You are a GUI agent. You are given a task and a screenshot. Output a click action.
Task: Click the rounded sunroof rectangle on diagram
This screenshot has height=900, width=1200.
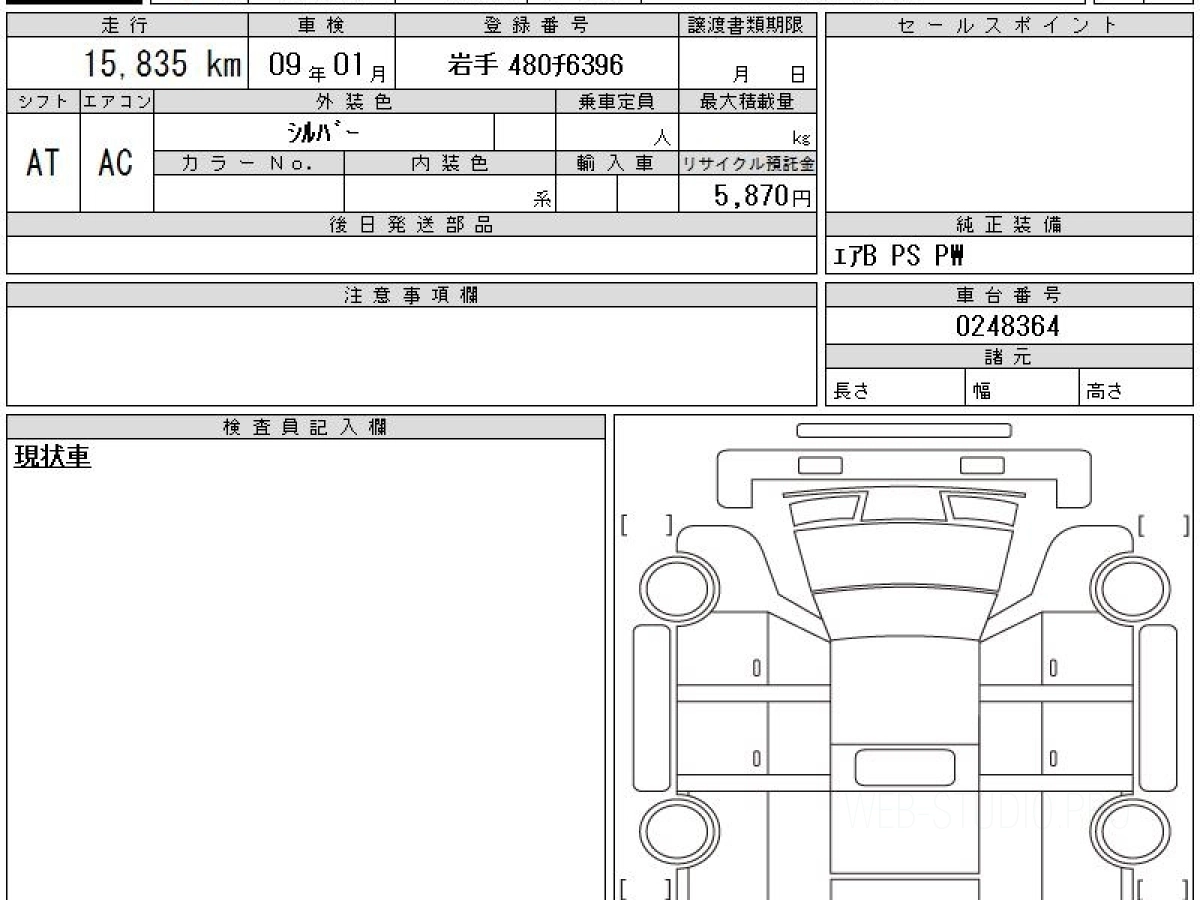[904, 767]
